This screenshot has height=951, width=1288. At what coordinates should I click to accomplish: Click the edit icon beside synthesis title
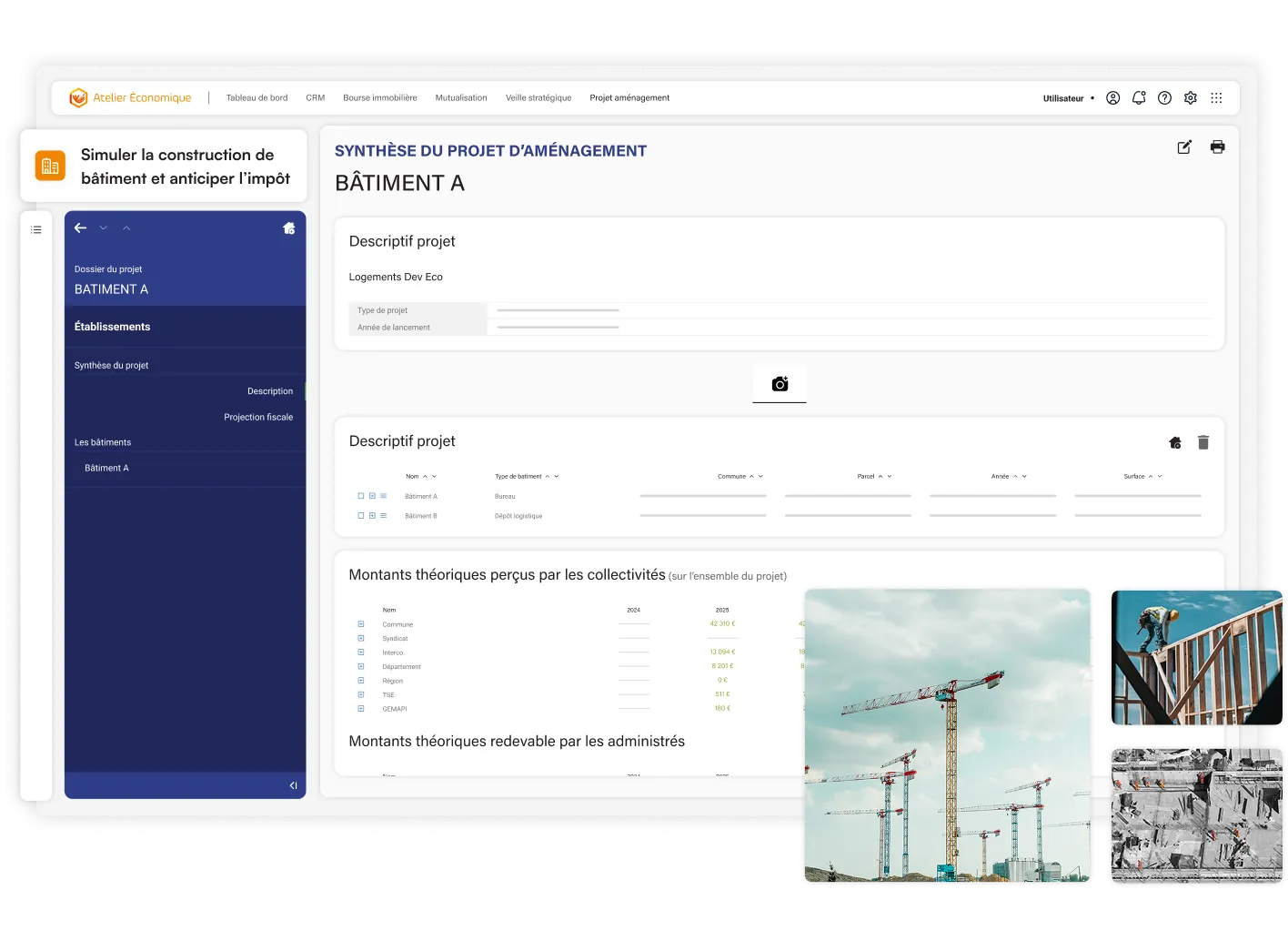(x=1184, y=147)
